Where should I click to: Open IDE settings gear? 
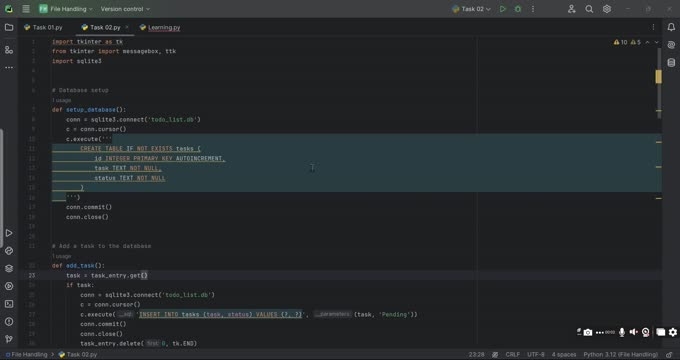[x=607, y=9]
